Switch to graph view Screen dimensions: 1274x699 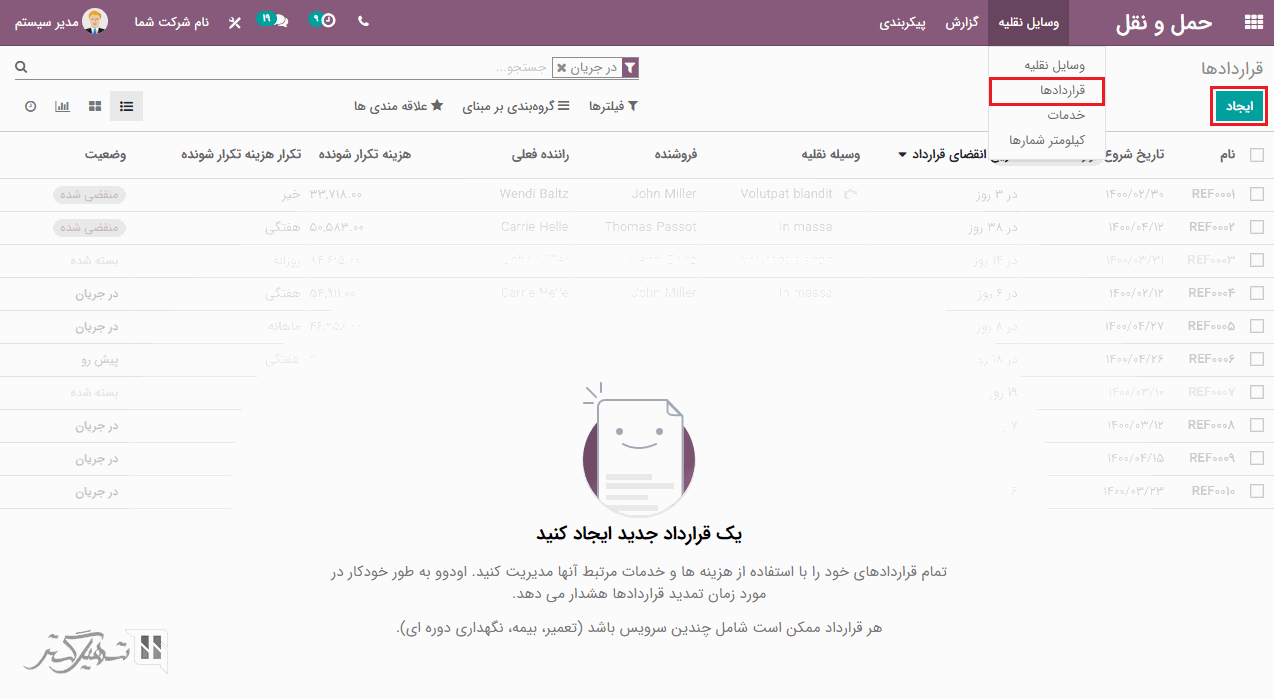click(x=63, y=106)
